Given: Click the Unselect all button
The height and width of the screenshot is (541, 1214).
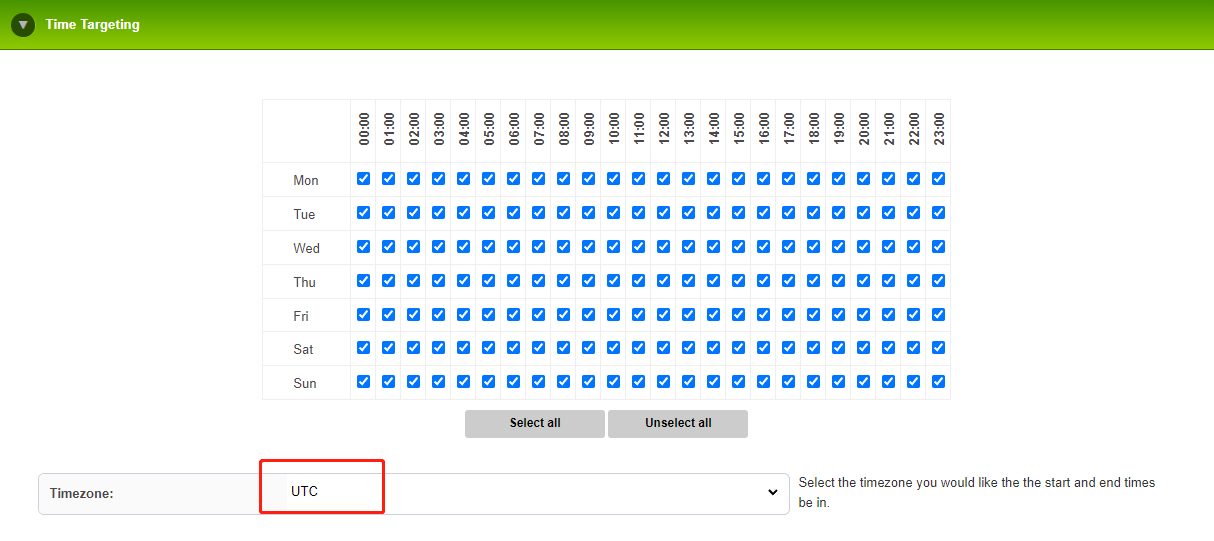Looking at the screenshot, I should coord(678,423).
